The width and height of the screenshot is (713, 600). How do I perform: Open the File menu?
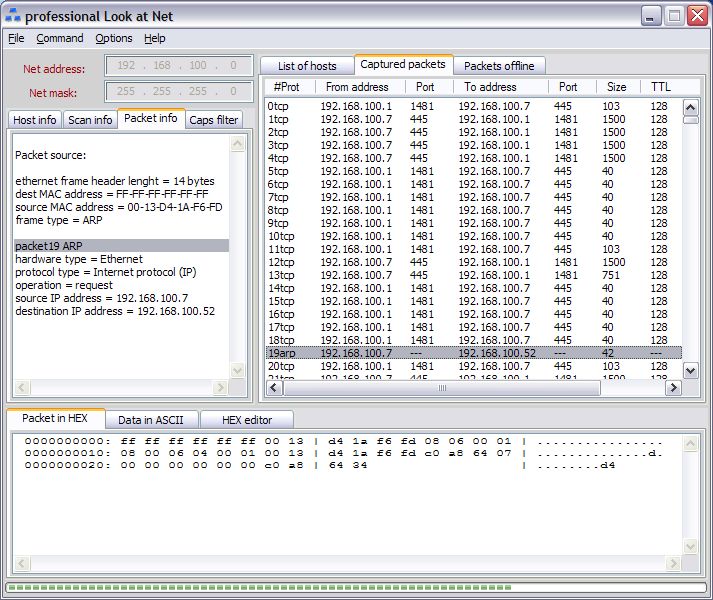click(16, 38)
